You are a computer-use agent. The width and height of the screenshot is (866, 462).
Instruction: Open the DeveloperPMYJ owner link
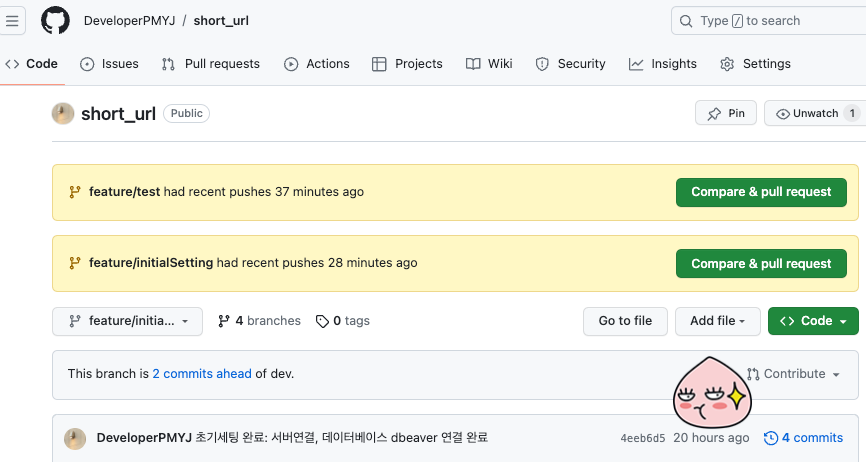tap(129, 20)
